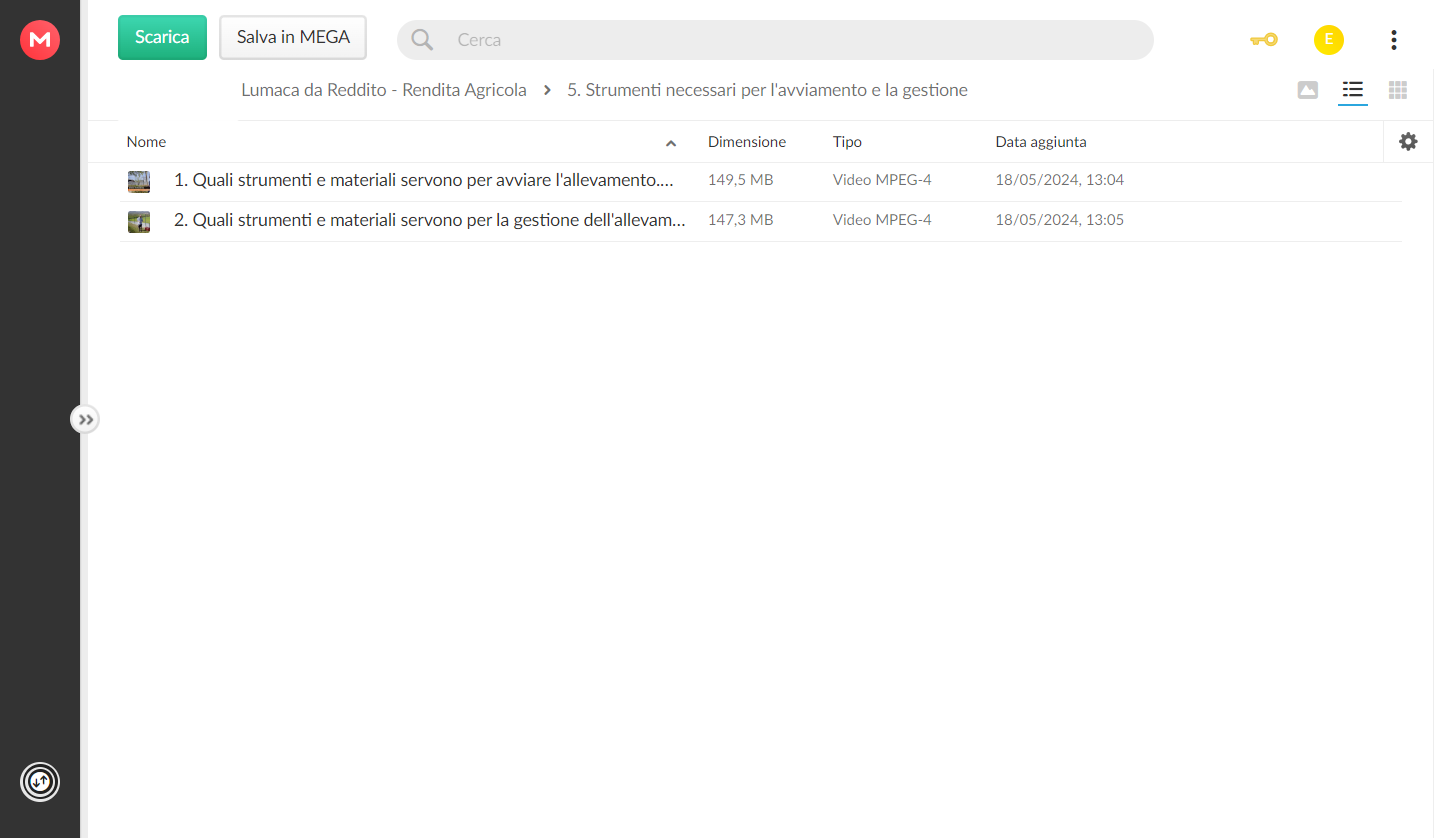Viewport: 1434px width, 838px height.
Task: Sort files by Tipo column header
Action: 847,142
